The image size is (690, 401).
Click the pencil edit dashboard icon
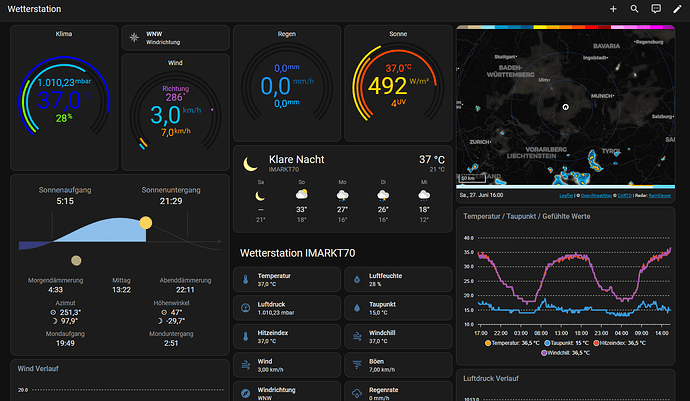[x=677, y=9]
